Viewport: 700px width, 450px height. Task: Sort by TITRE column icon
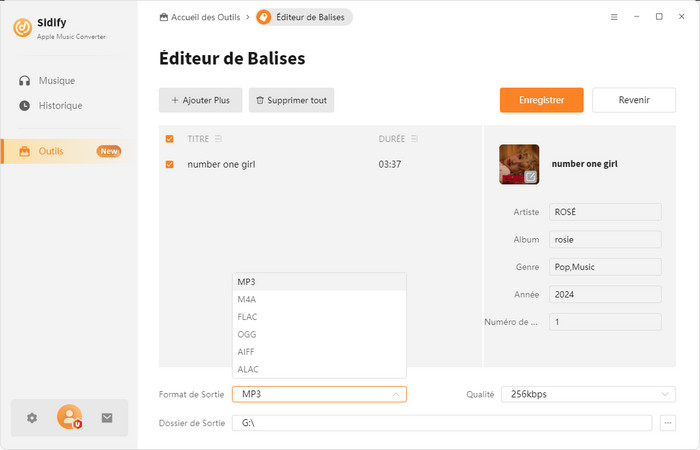click(218, 138)
